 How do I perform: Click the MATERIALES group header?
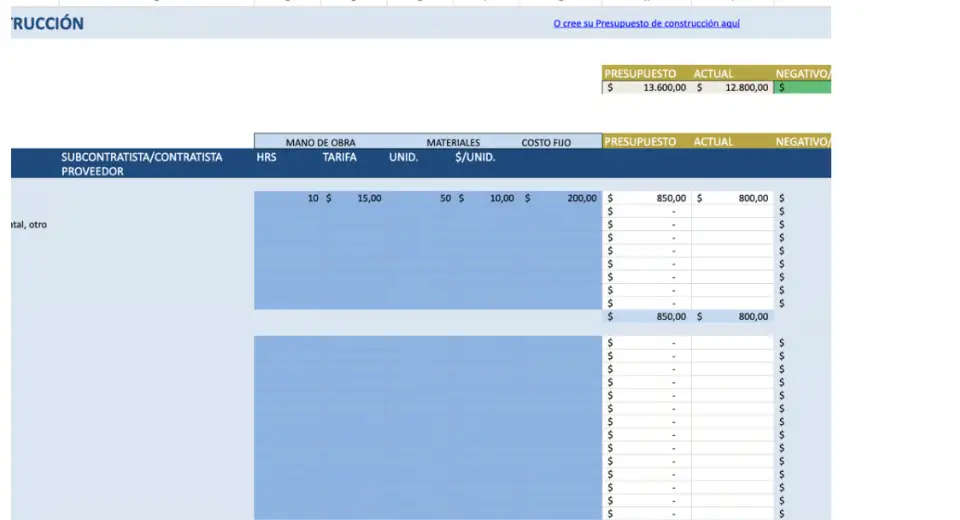coord(453,142)
